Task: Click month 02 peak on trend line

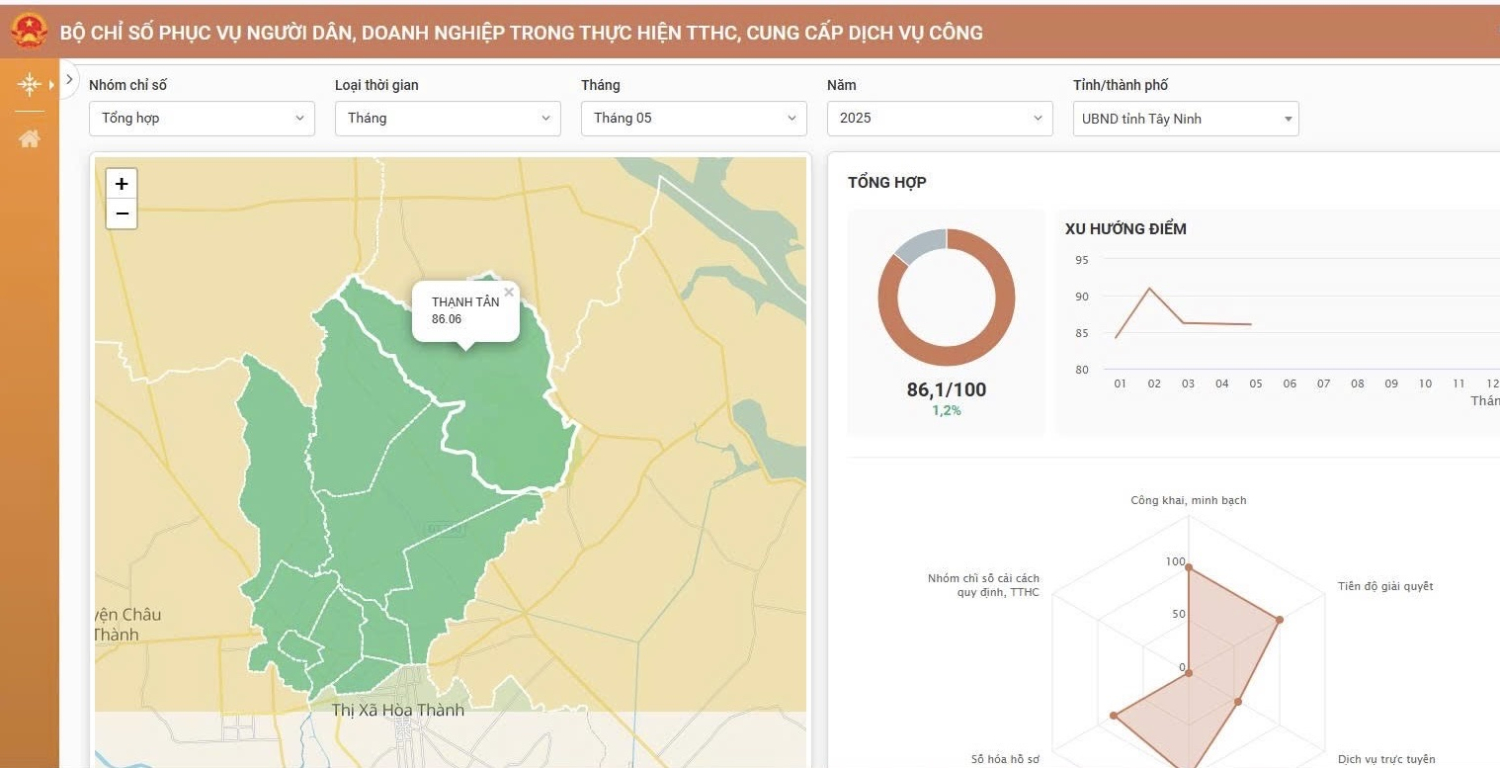Action: 1151,288
